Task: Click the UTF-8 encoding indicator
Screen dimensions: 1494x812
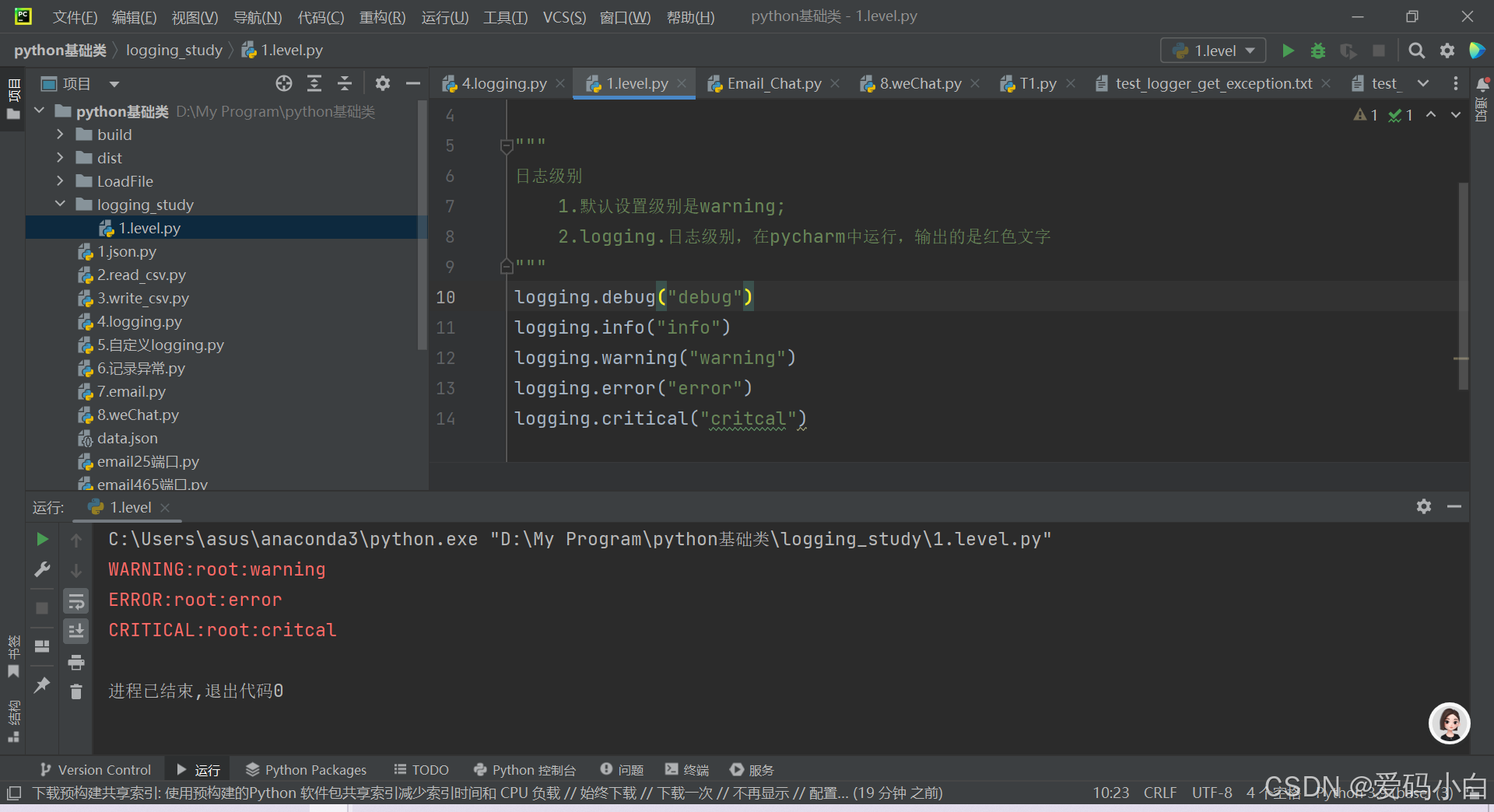Action: pyautogui.click(x=1211, y=793)
